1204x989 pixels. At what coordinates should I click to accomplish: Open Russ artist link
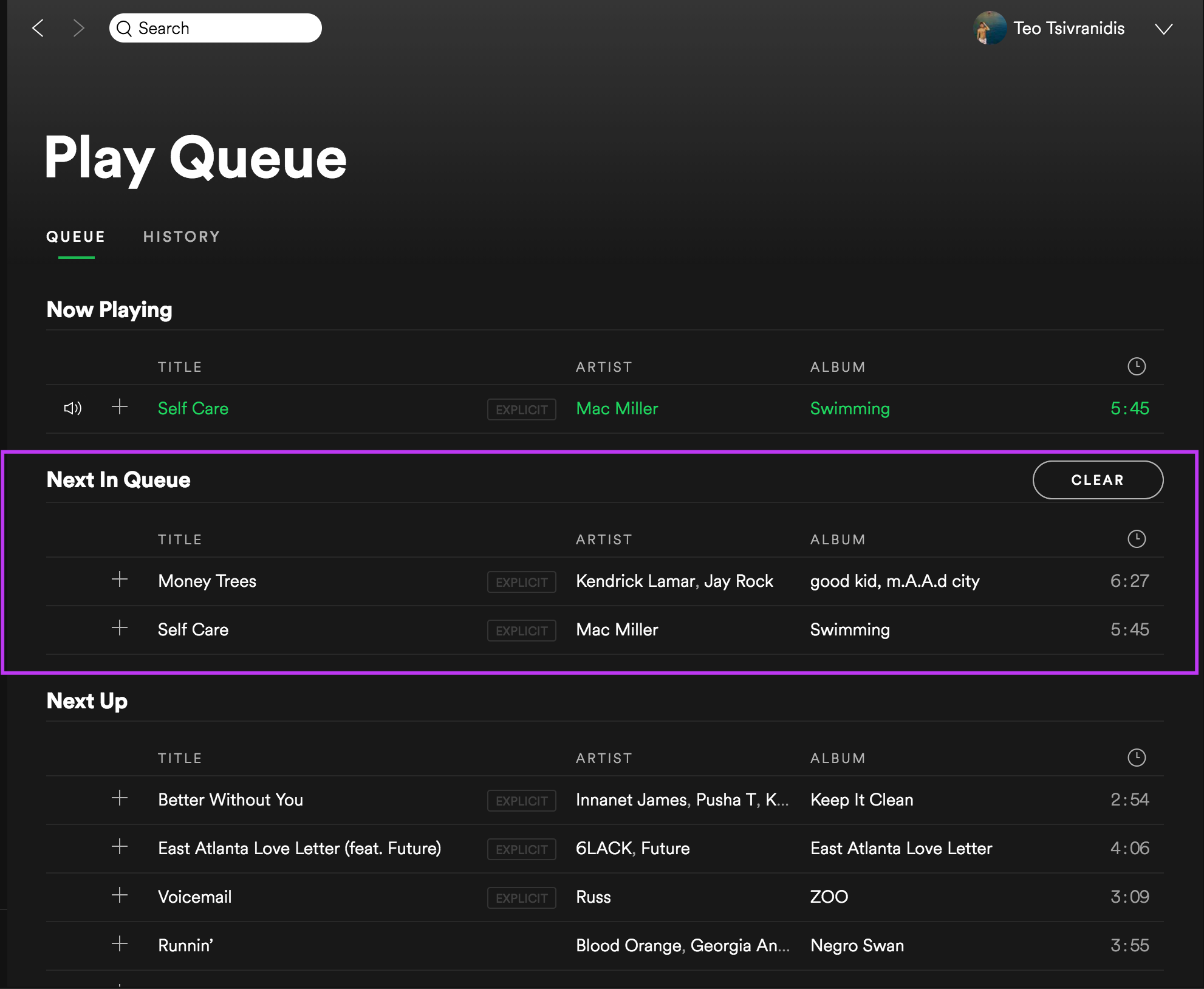click(593, 897)
